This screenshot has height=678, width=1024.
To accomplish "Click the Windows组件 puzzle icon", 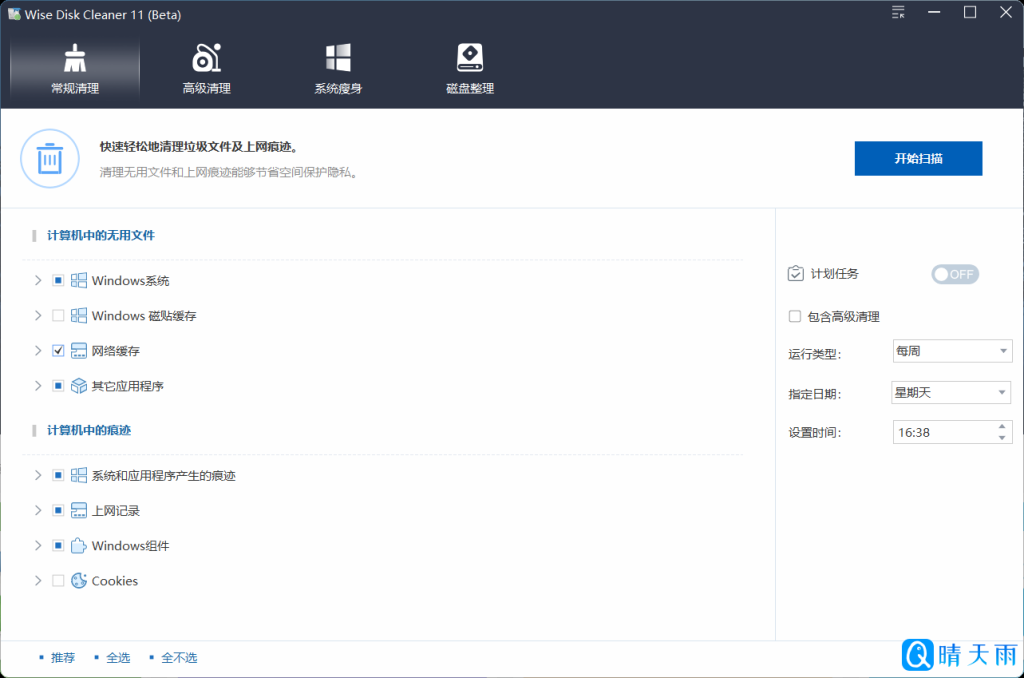I will coord(79,546).
